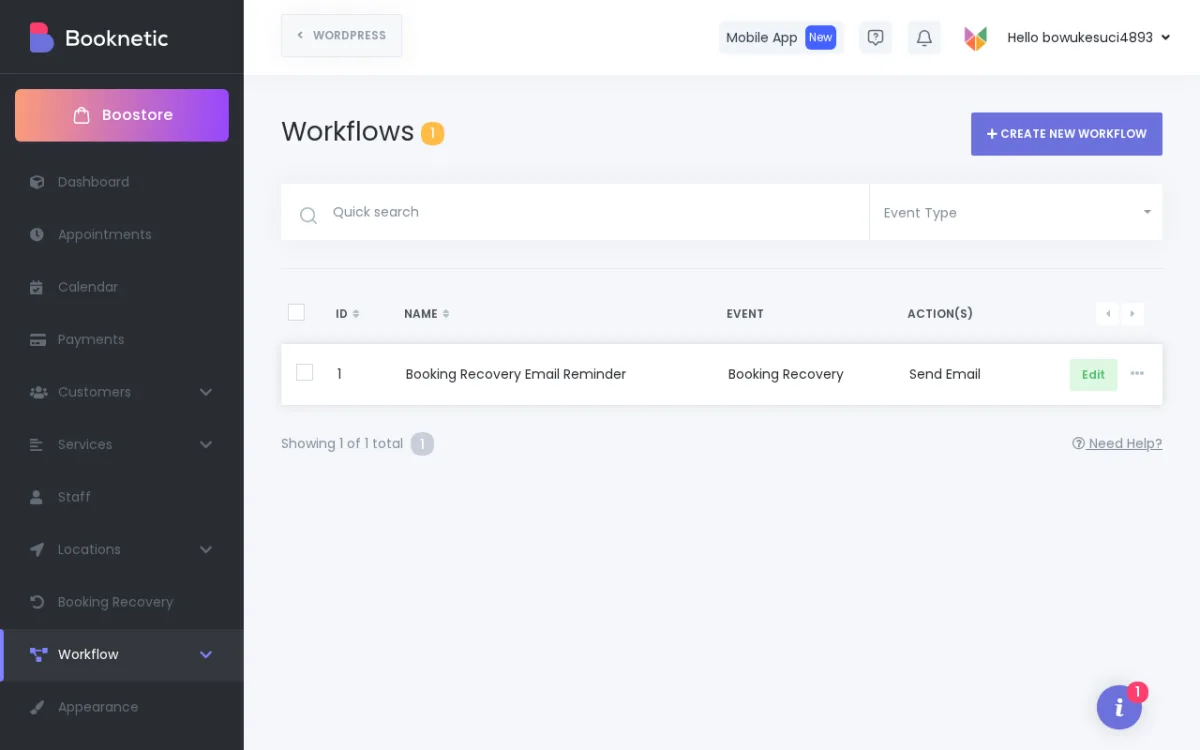Open the row's three-dot more menu
Image resolution: width=1200 pixels, height=750 pixels.
pos(1137,373)
